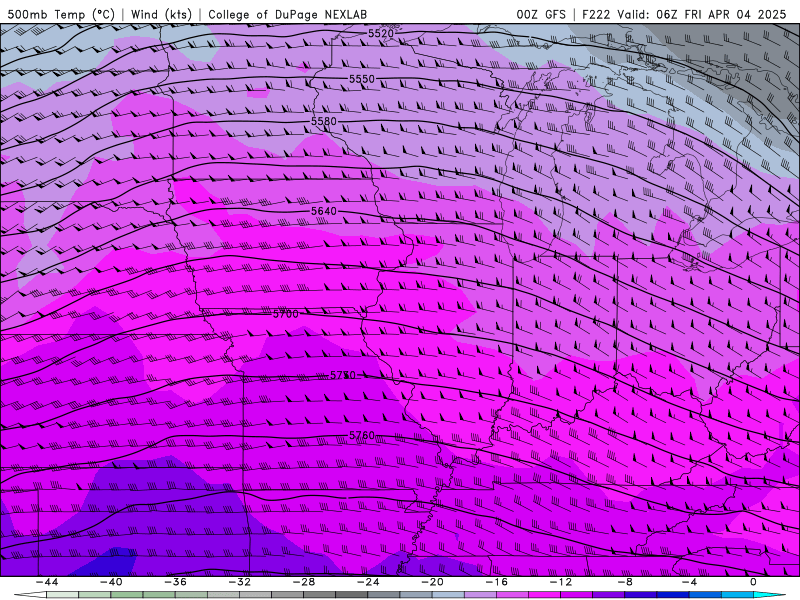Click the cyan swatch at the scale's right end
This screenshot has height=600, width=800.
click(770, 595)
